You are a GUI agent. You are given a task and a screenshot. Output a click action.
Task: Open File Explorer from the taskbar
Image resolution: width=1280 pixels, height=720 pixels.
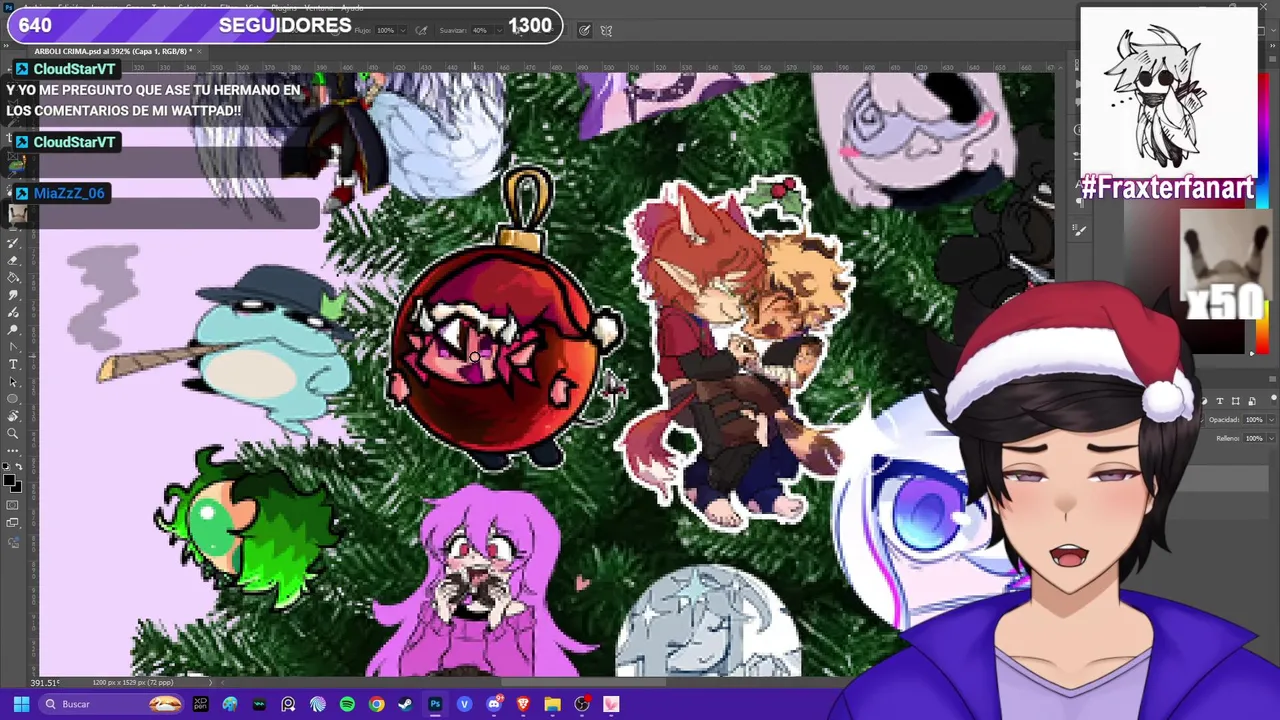552,704
